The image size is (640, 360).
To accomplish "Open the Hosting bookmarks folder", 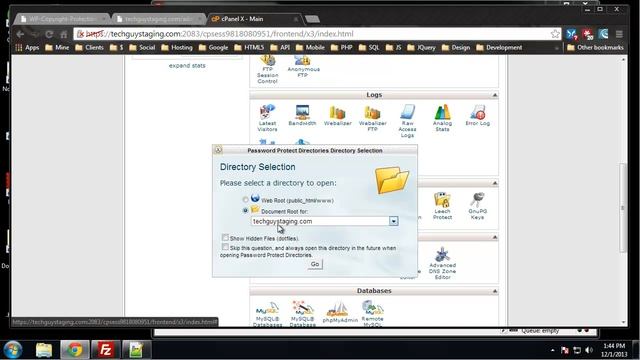I will coord(177,48).
